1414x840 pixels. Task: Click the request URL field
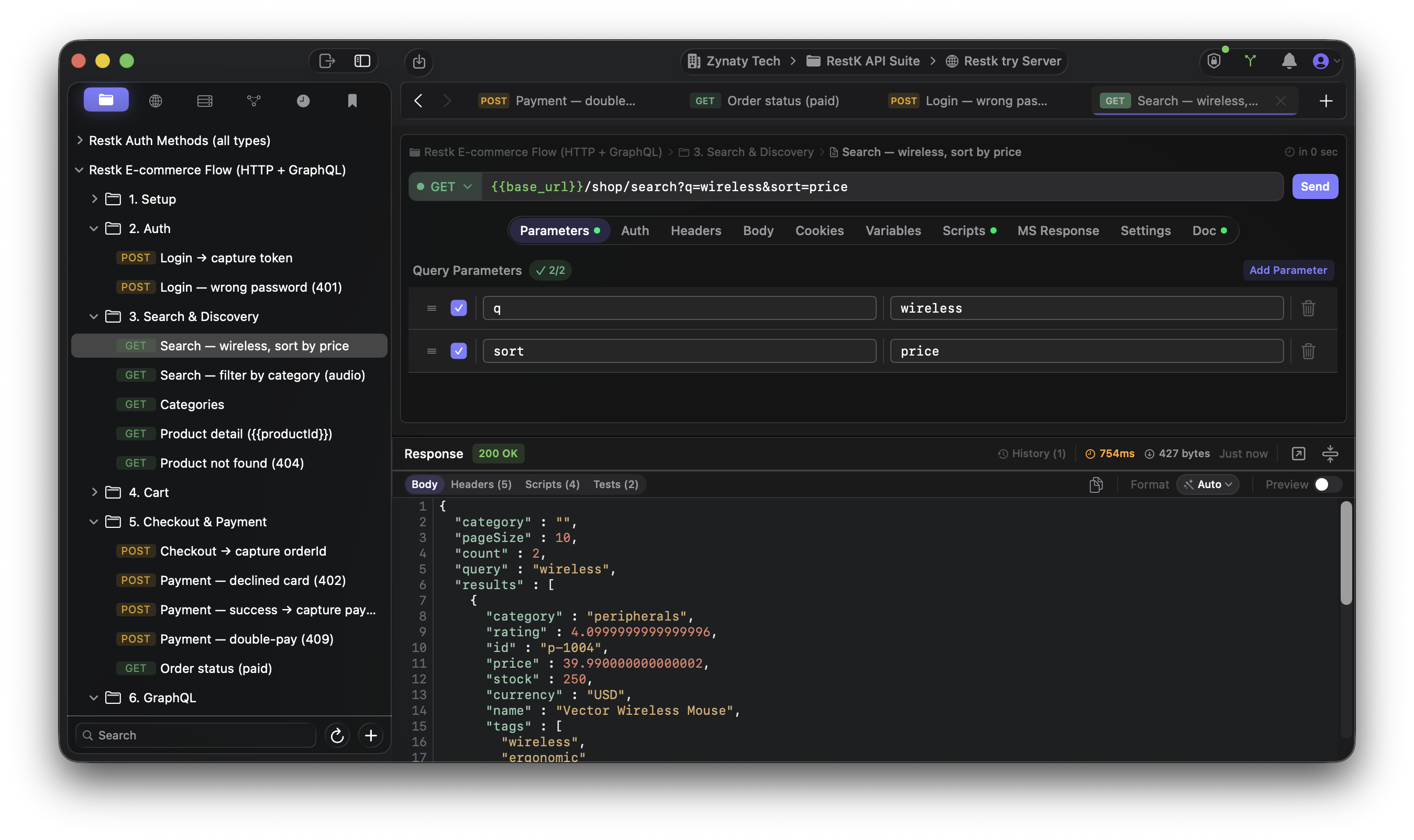[882, 186]
